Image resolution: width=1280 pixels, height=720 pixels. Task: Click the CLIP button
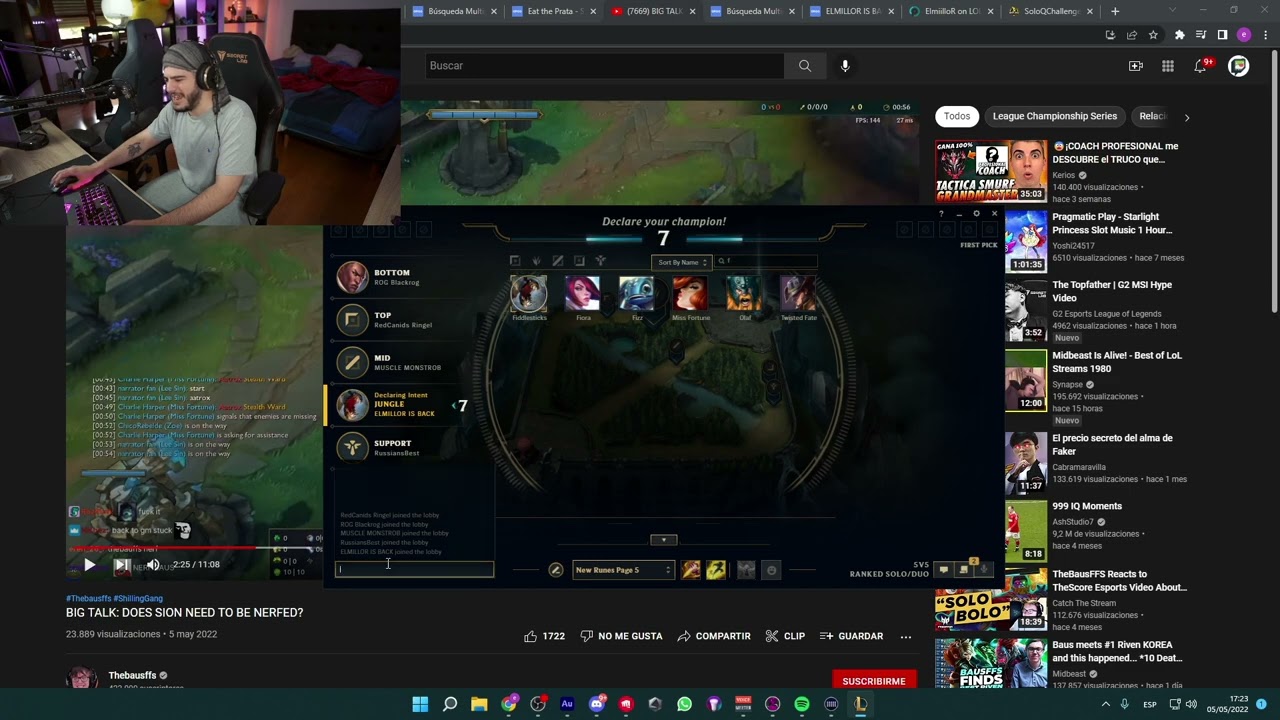(x=785, y=636)
